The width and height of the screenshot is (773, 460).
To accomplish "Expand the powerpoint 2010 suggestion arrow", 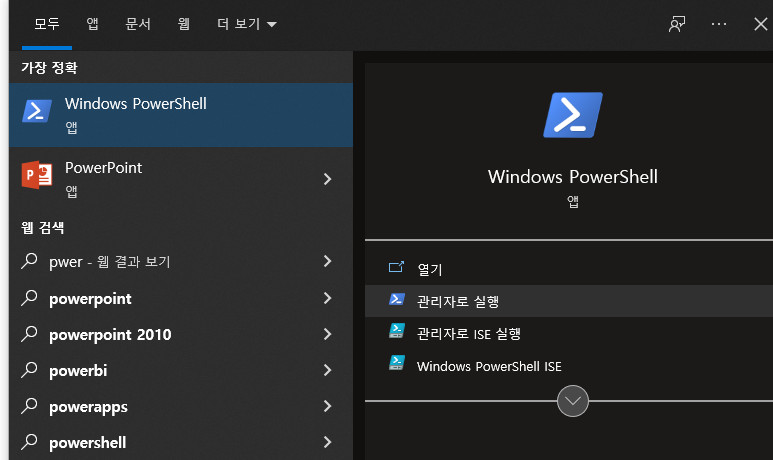I will [327, 334].
